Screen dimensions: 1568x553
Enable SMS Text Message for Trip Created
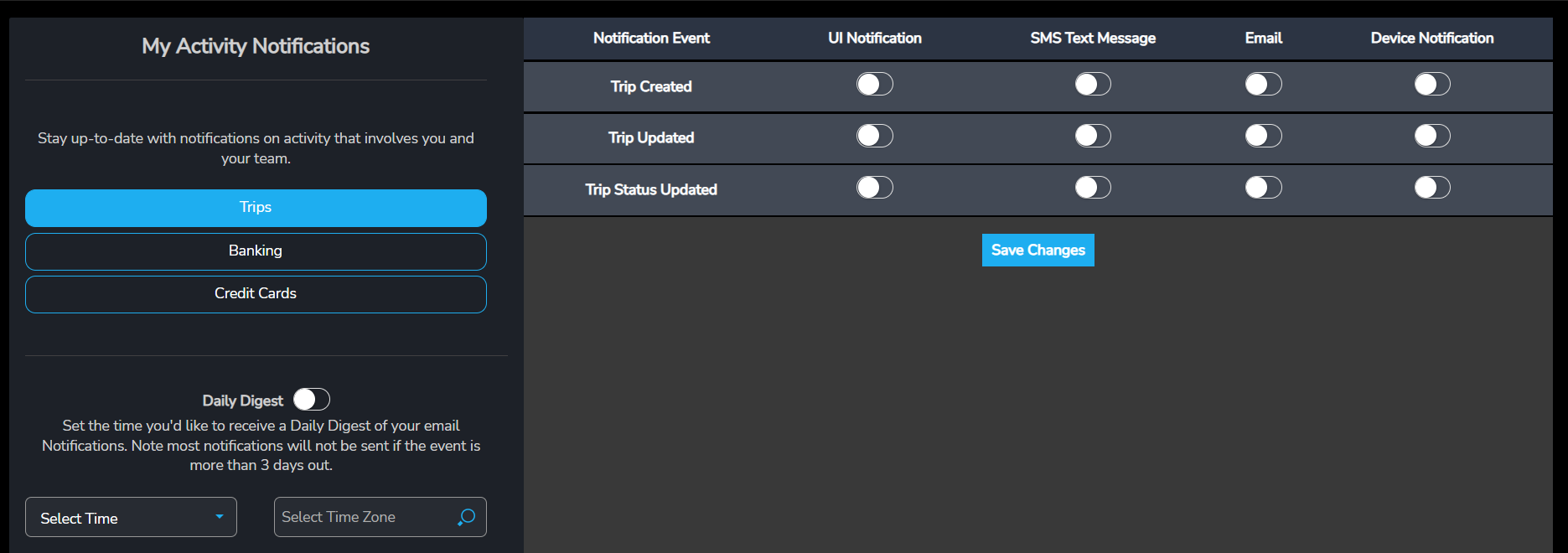1093,85
